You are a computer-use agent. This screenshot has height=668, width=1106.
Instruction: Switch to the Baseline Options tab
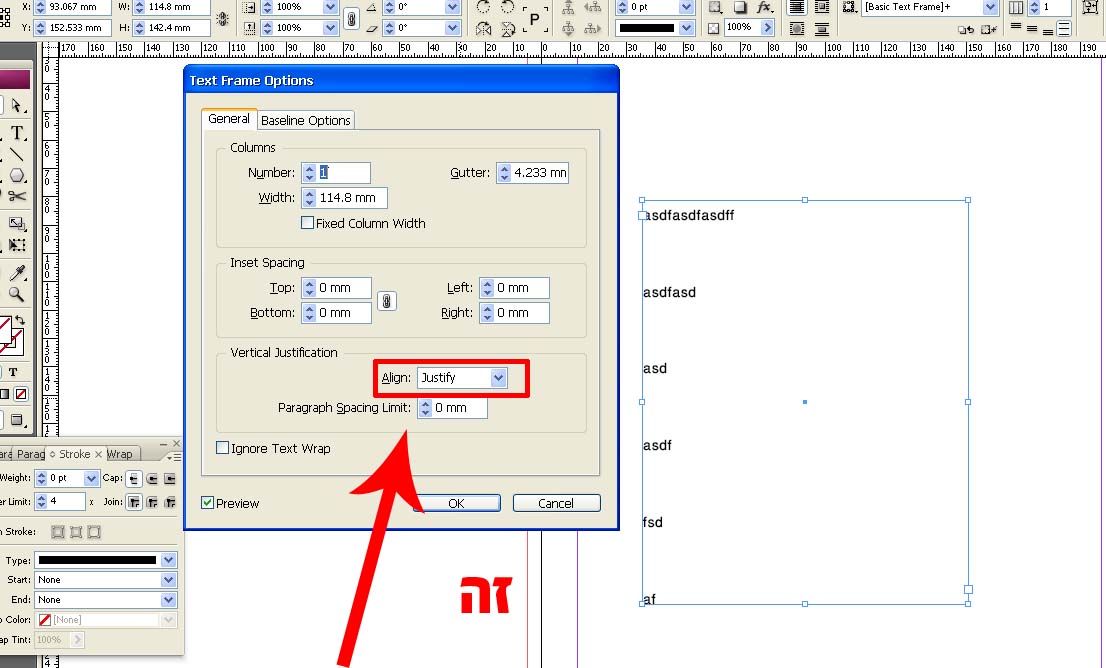(305, 120)
